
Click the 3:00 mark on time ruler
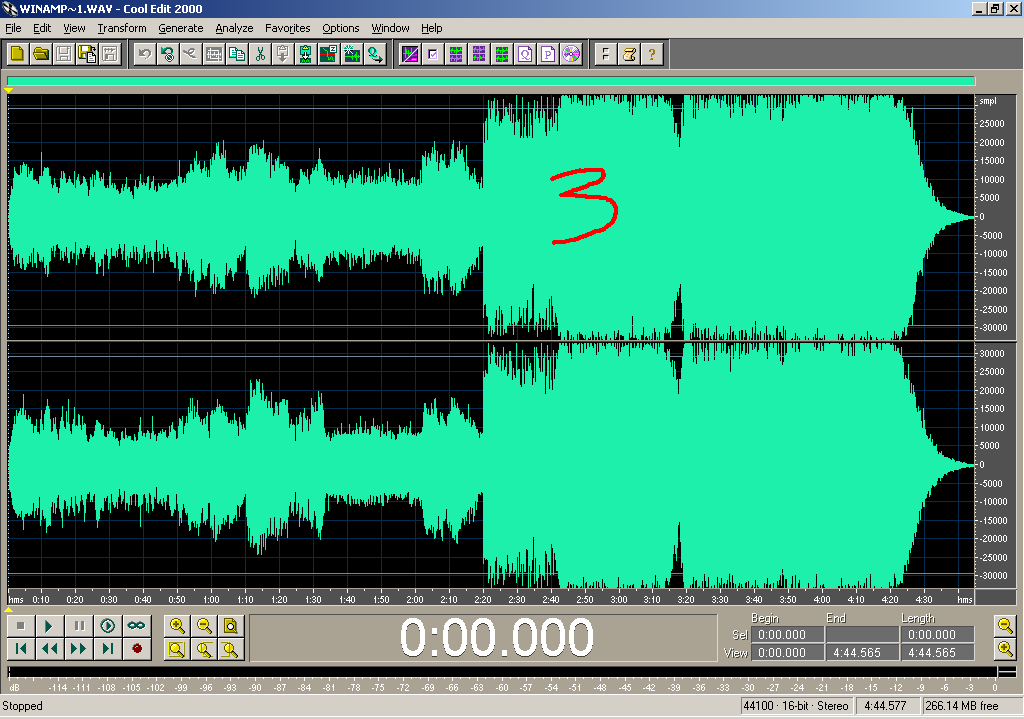tap(618, 600)
